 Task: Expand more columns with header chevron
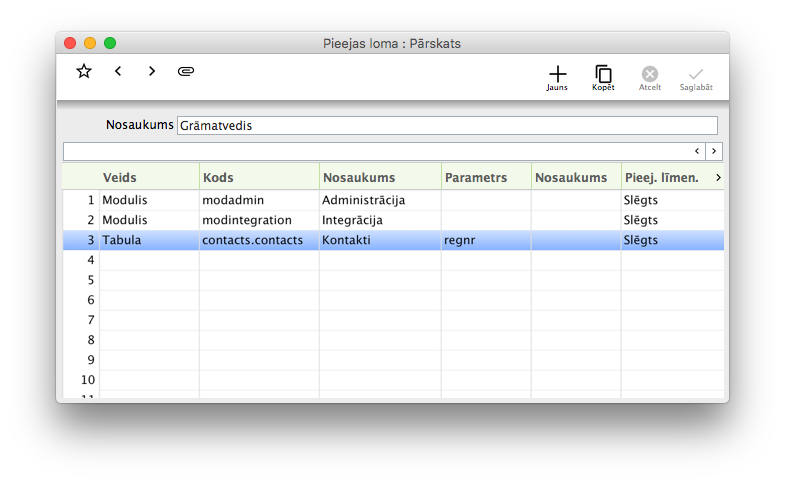(x=717, y=177)
